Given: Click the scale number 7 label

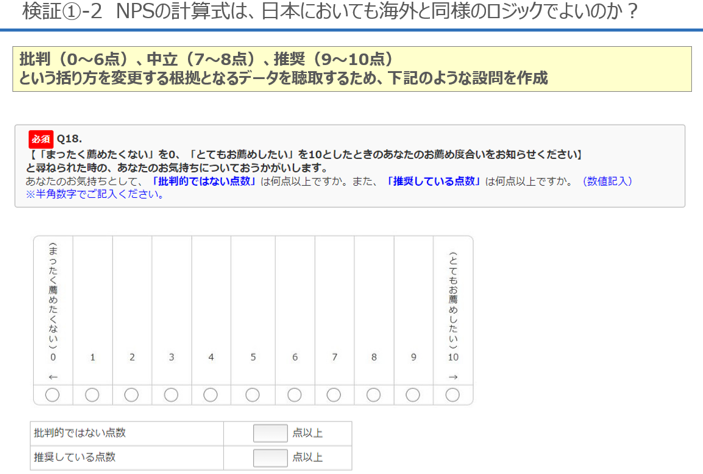Looking at the screenshot, I should coord(334,357).
